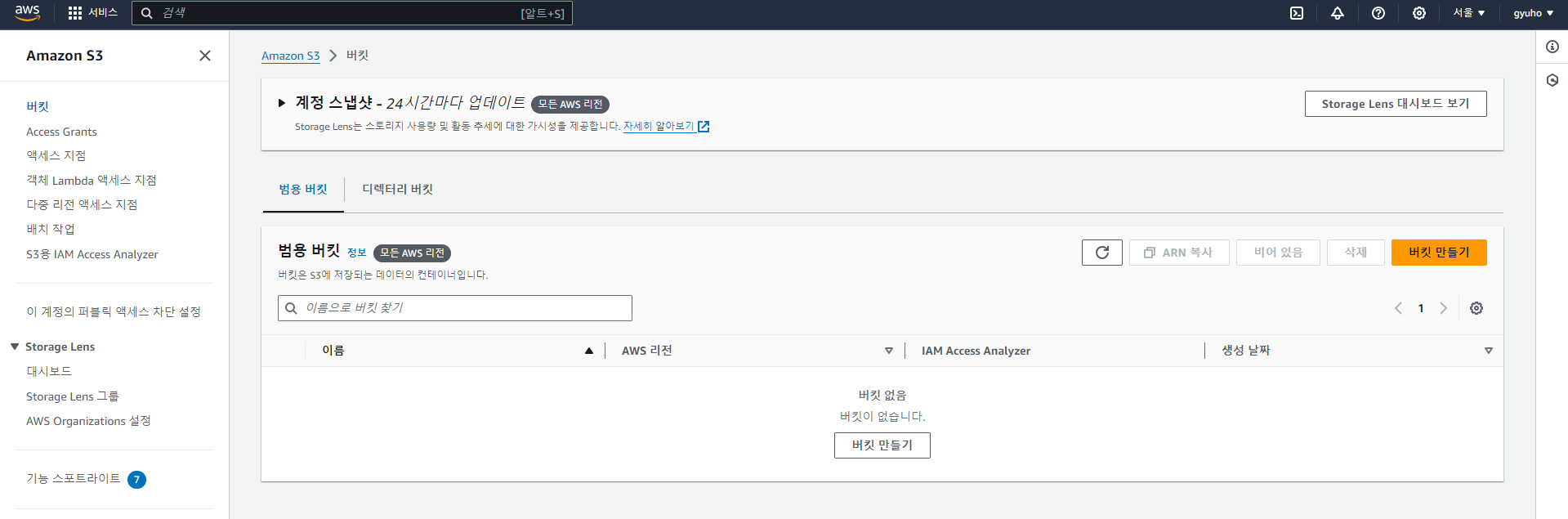
Task: Refresh the bucket list
Action: 1102,253
